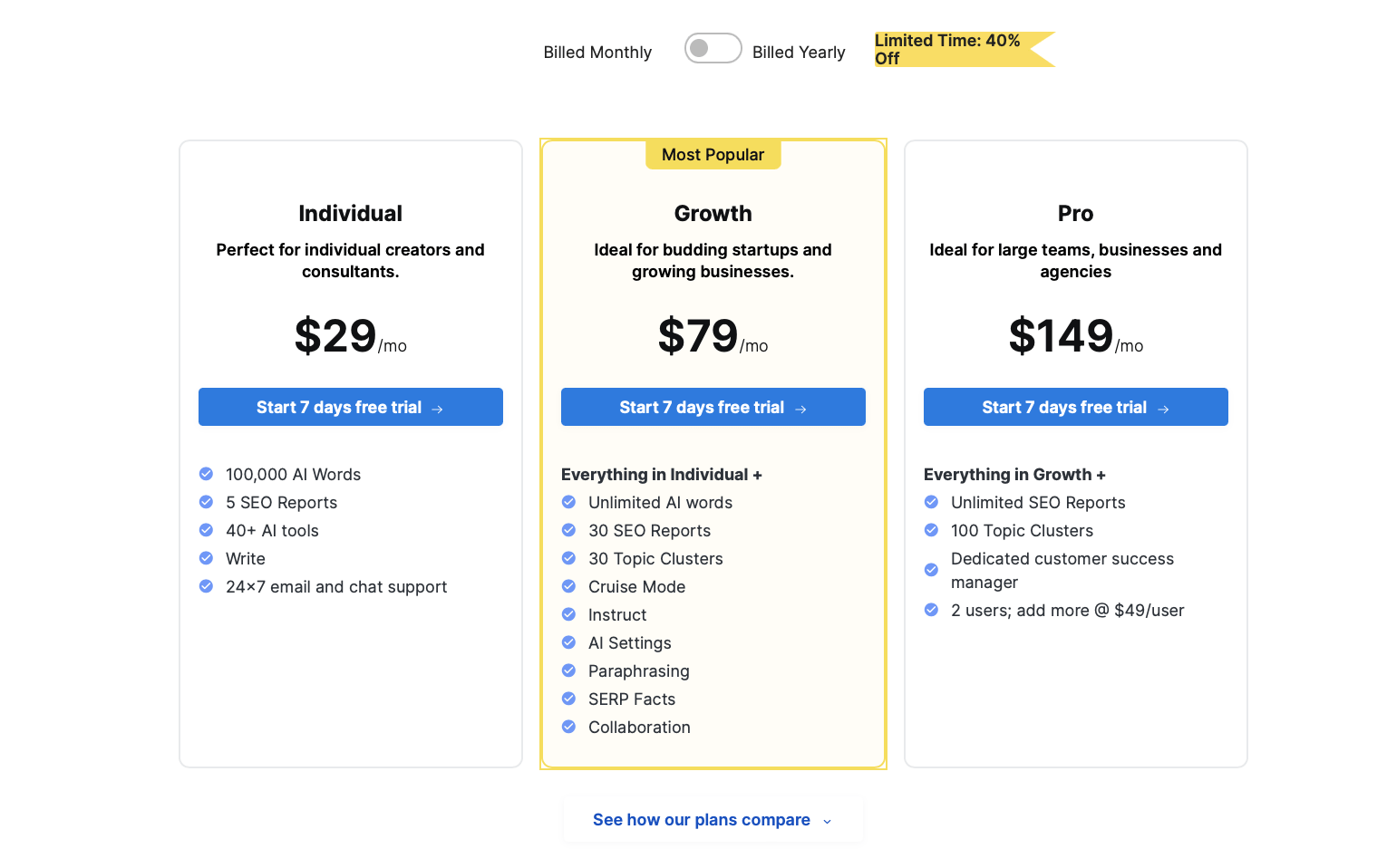Click the arrow icon on Individual trial button

(437, 410)
